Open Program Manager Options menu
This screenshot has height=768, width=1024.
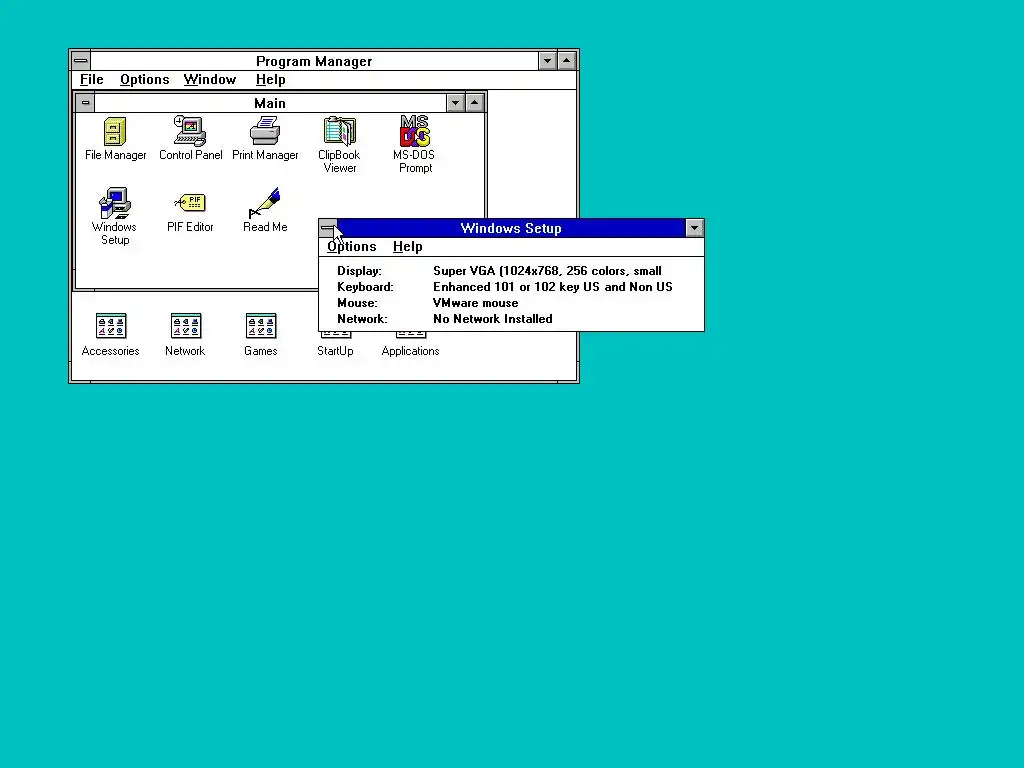click(144, 80)
